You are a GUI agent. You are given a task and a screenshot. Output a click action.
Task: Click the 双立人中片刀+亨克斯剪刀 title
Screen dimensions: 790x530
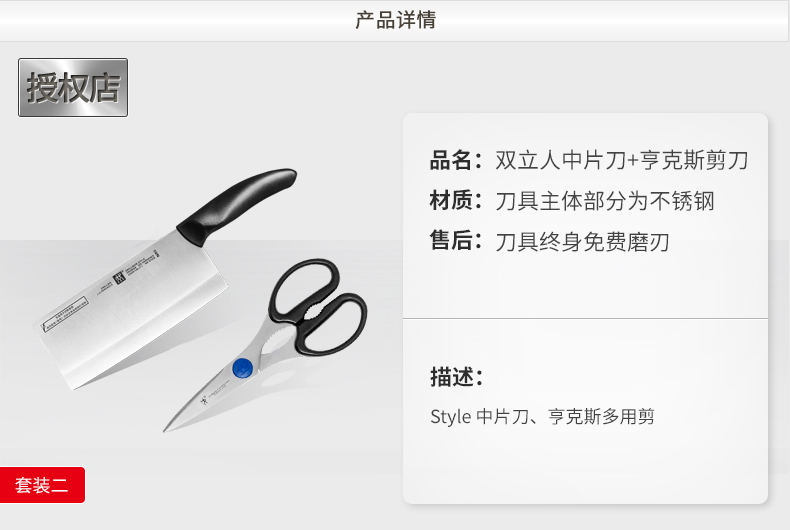pyautogui.click(x=622, y=160)
